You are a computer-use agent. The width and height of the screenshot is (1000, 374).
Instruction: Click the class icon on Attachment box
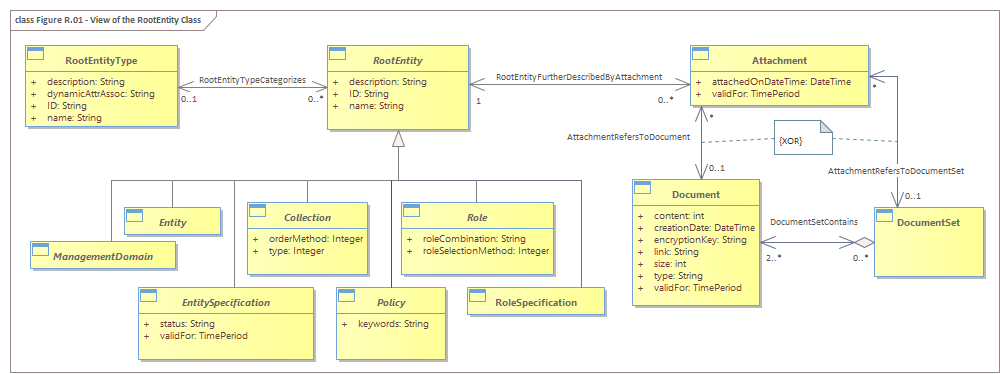[x=700, y=53]
